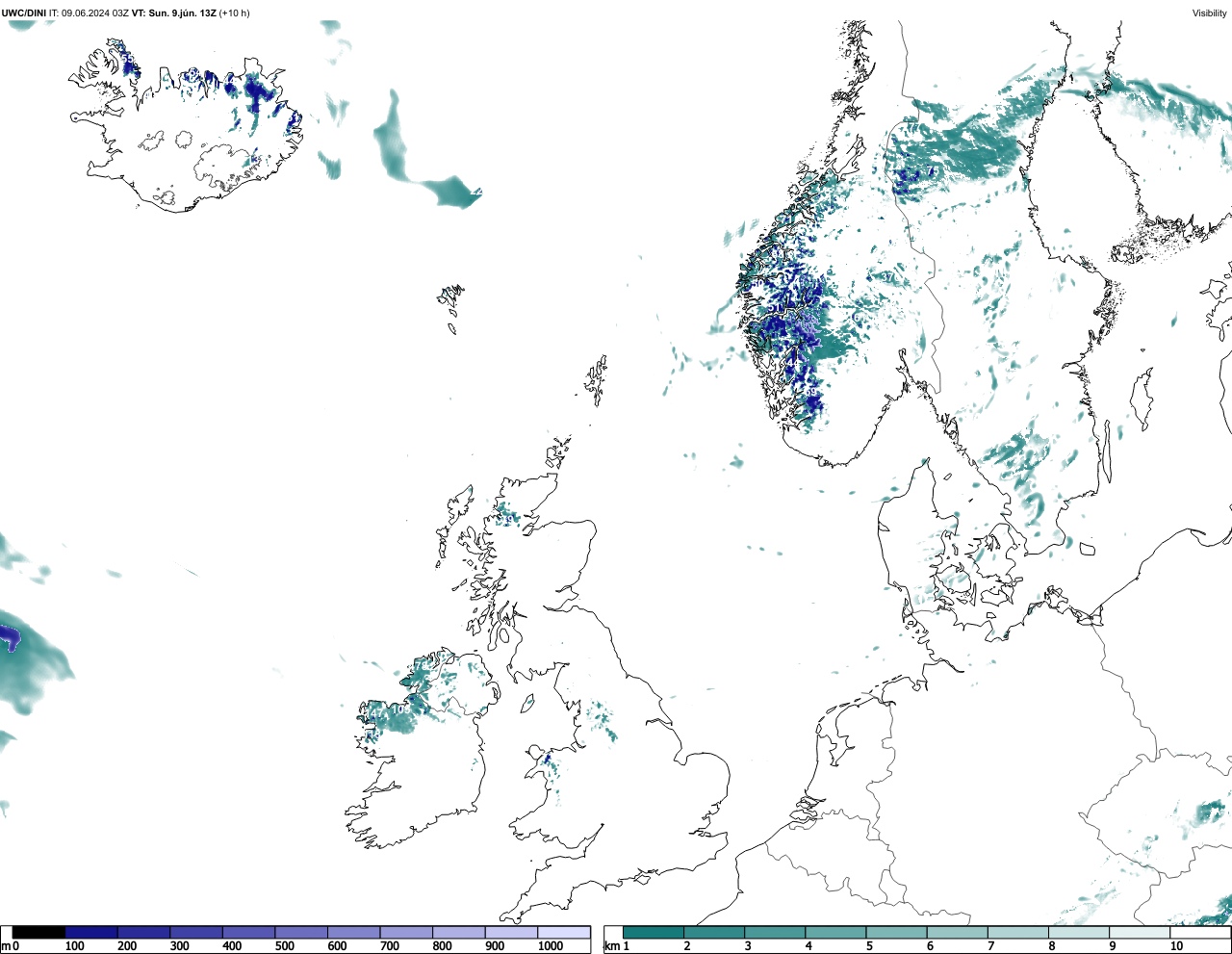Click the 'km 1' scale label

pyautogui.click(x=617, y=946)
